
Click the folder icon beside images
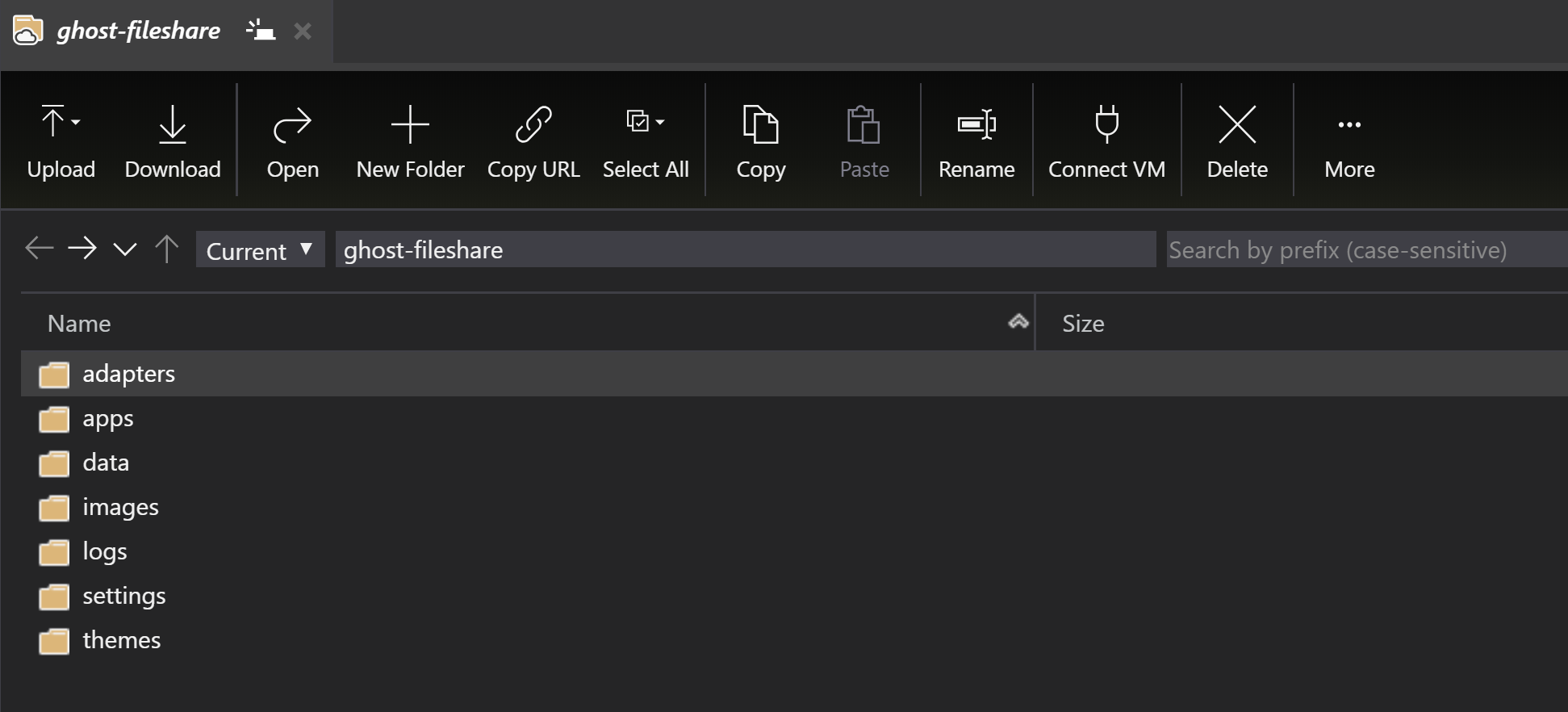tap(54, 508)
